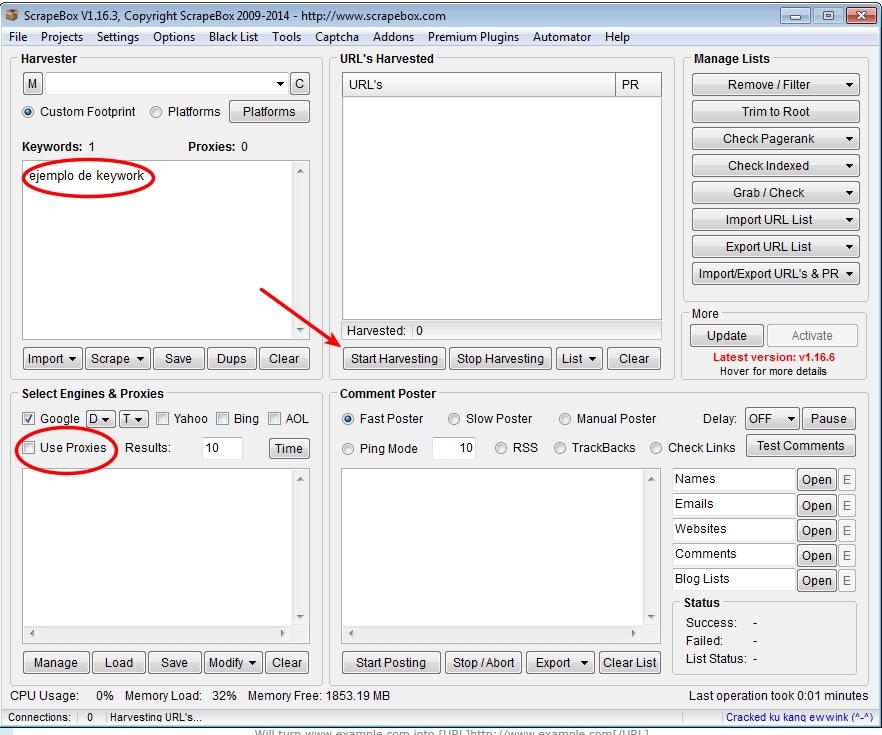Click the URL's column header
This screenshot has width=882, height=735.
coord(479,84)
